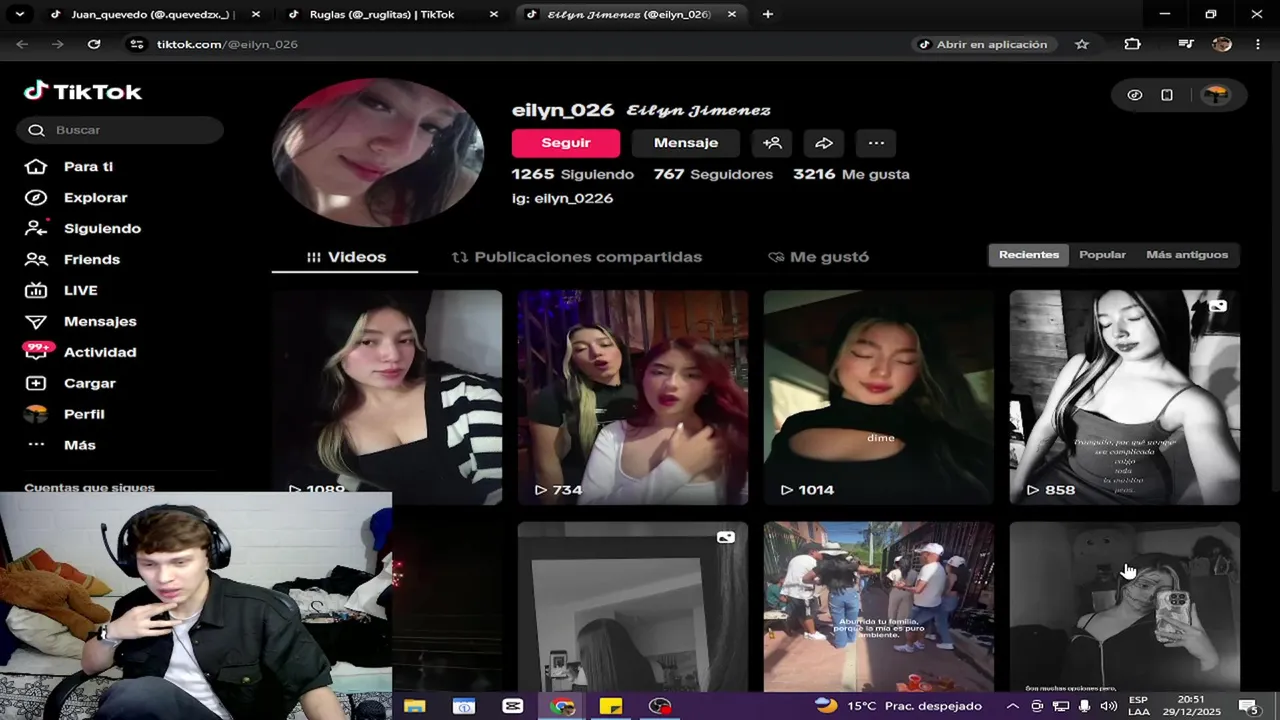
Task: Click the TikTok logo
Action: 83,92
